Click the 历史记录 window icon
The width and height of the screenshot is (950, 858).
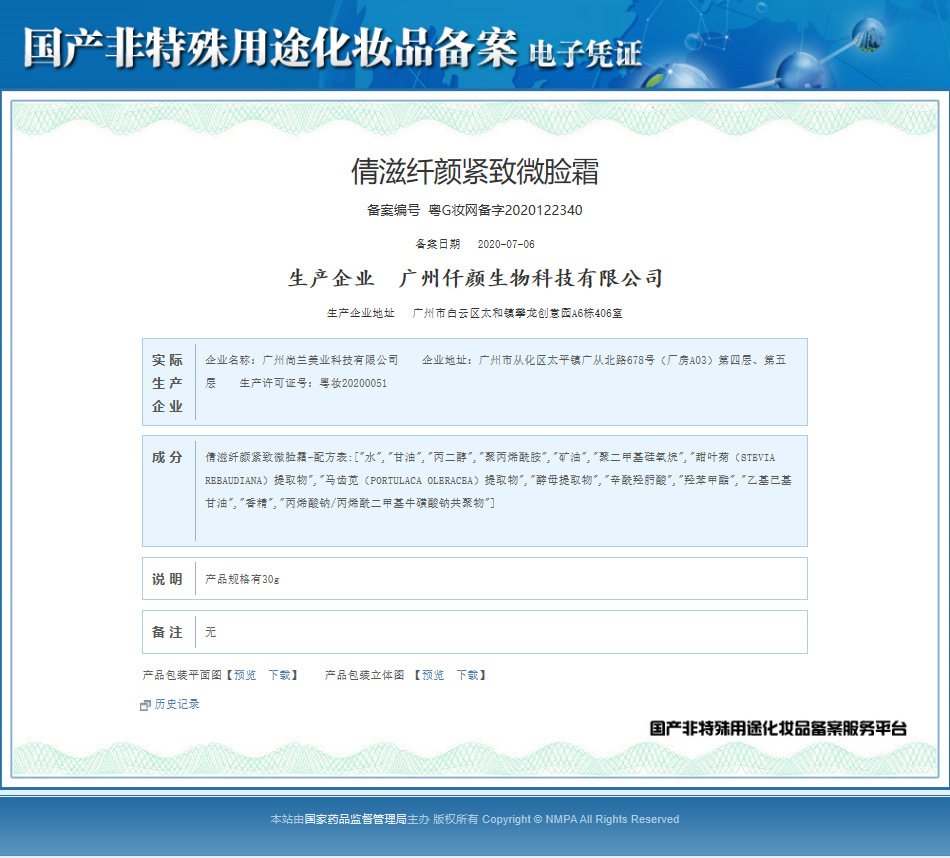[x=145, y=705]
